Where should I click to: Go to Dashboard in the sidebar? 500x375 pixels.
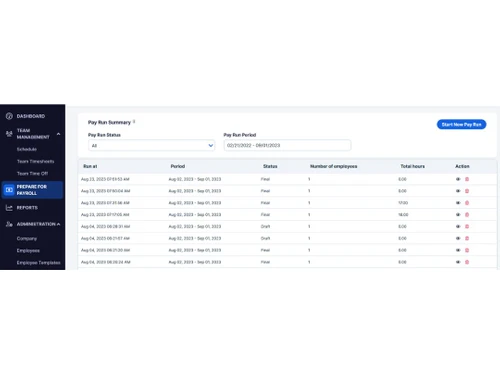click(x=31, y=116)
